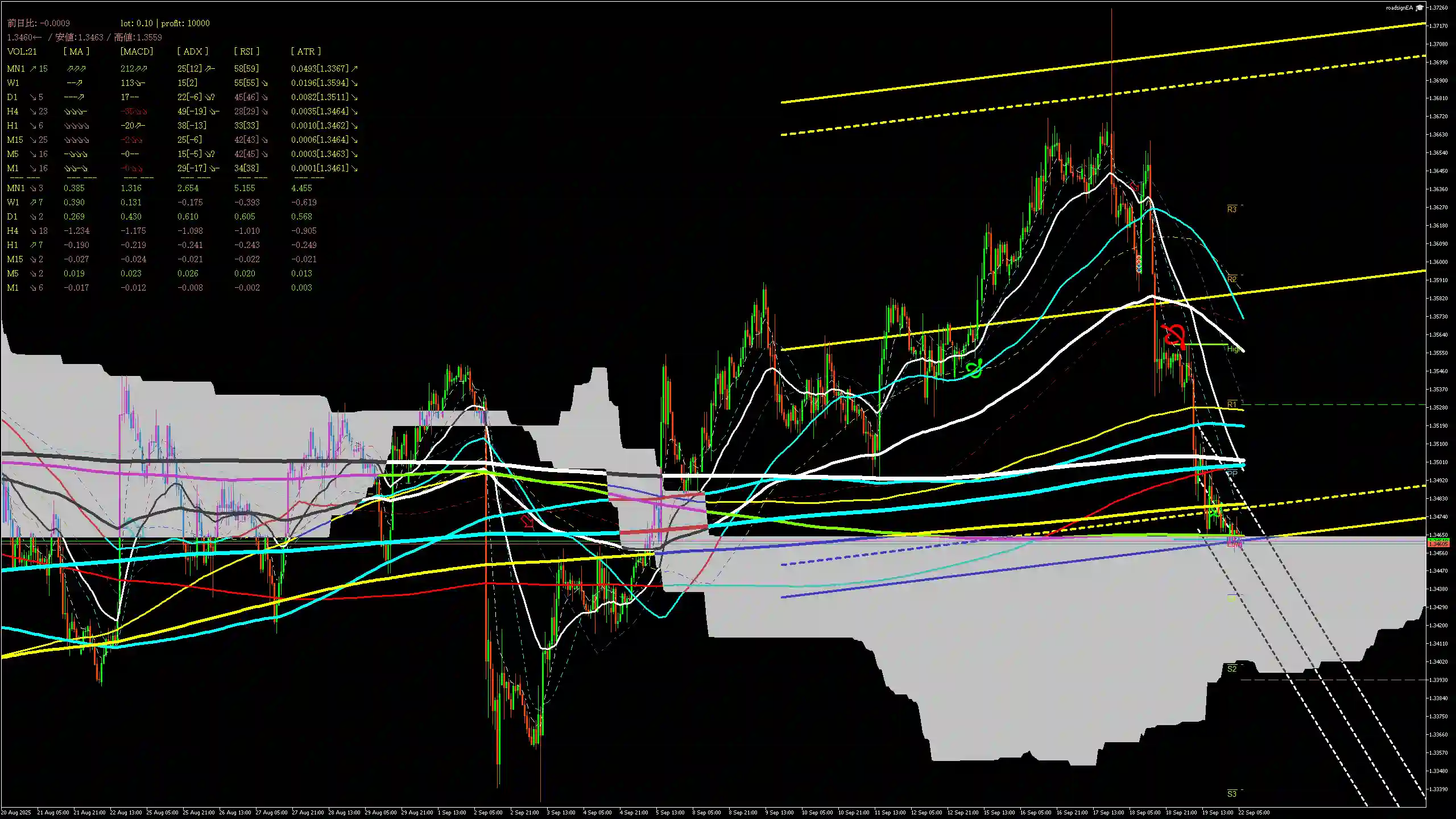This screenshot has height=819, width=1456.
Task: Click the green High line label
Action: [1233, 349]
